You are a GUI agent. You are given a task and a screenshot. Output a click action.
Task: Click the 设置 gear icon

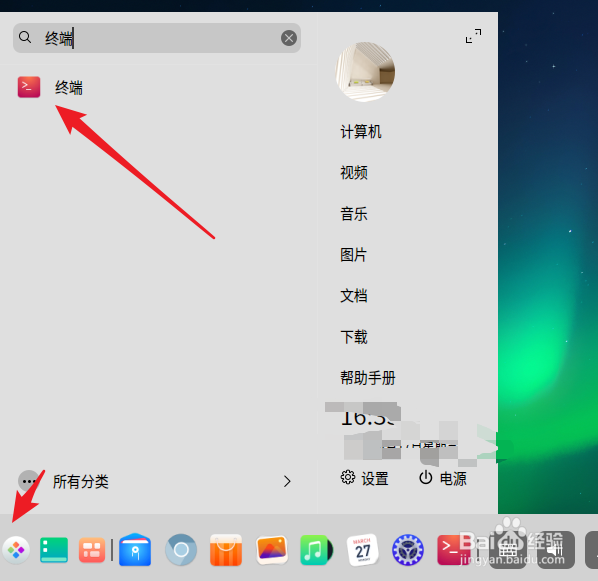click(x=347, y=477)
